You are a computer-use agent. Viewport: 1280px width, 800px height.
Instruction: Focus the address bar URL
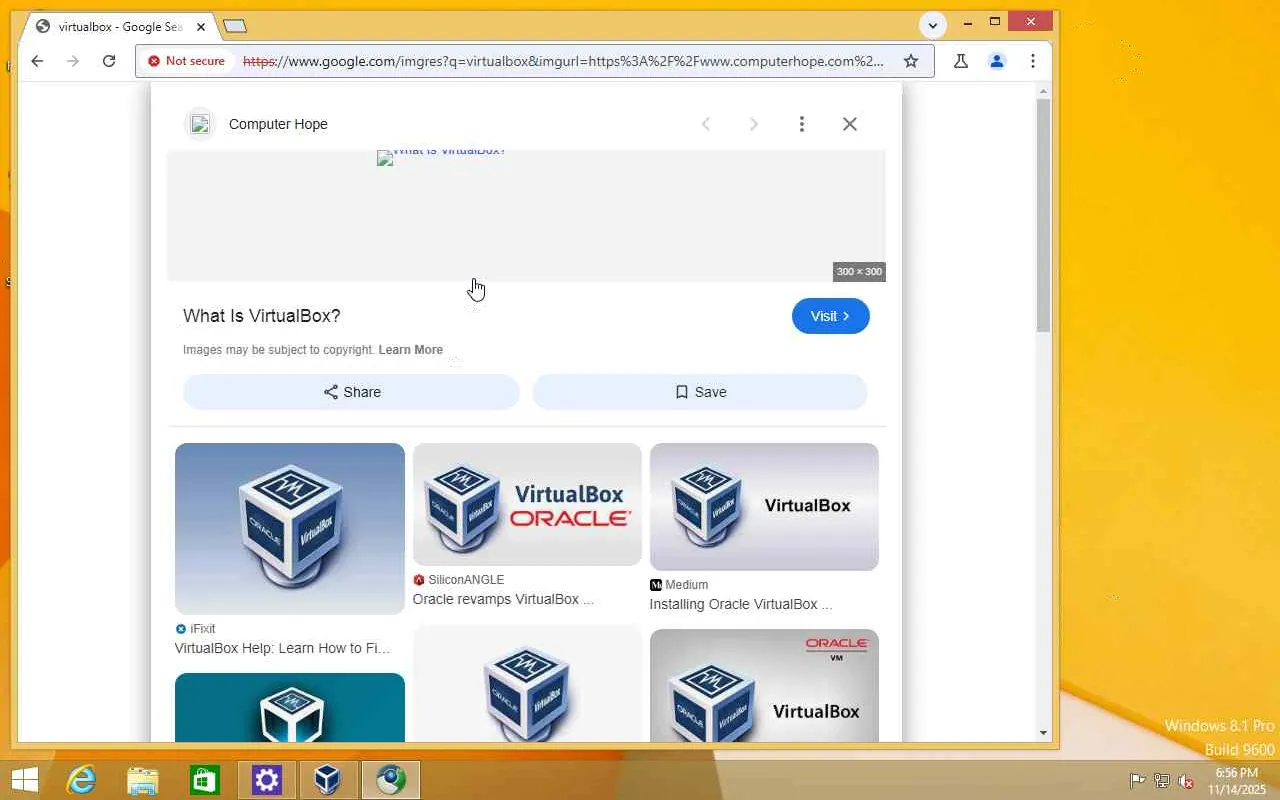click(x=563, y=61)
